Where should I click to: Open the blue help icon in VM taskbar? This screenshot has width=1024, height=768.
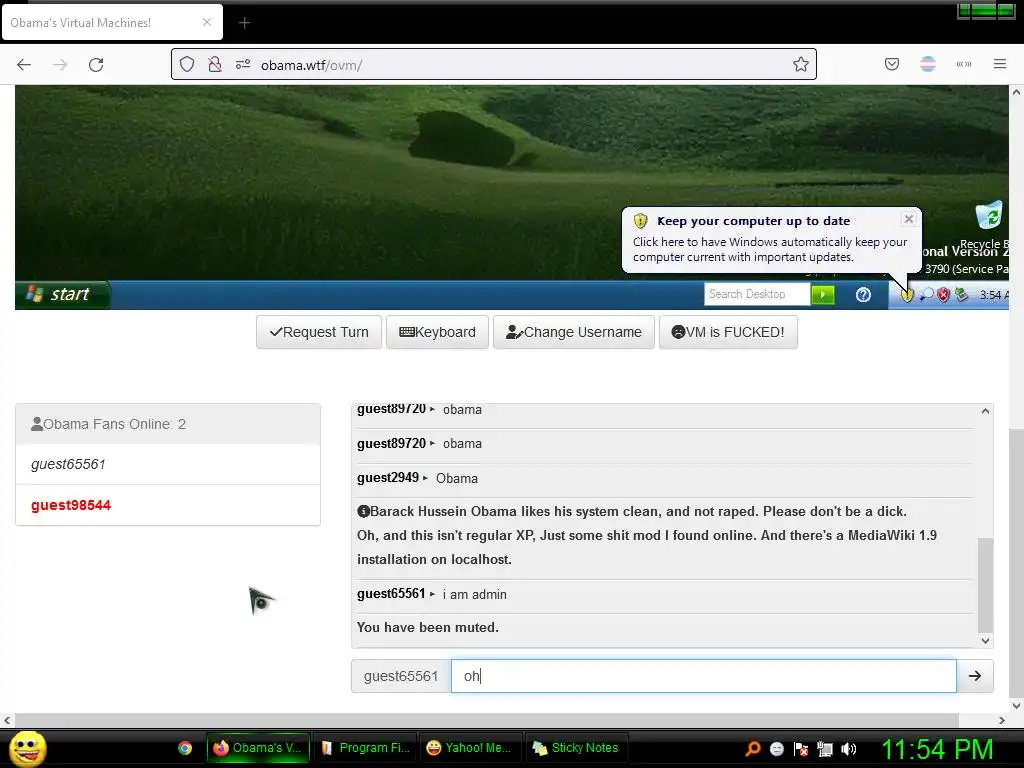pyautogui.click(x=863, y=295)
